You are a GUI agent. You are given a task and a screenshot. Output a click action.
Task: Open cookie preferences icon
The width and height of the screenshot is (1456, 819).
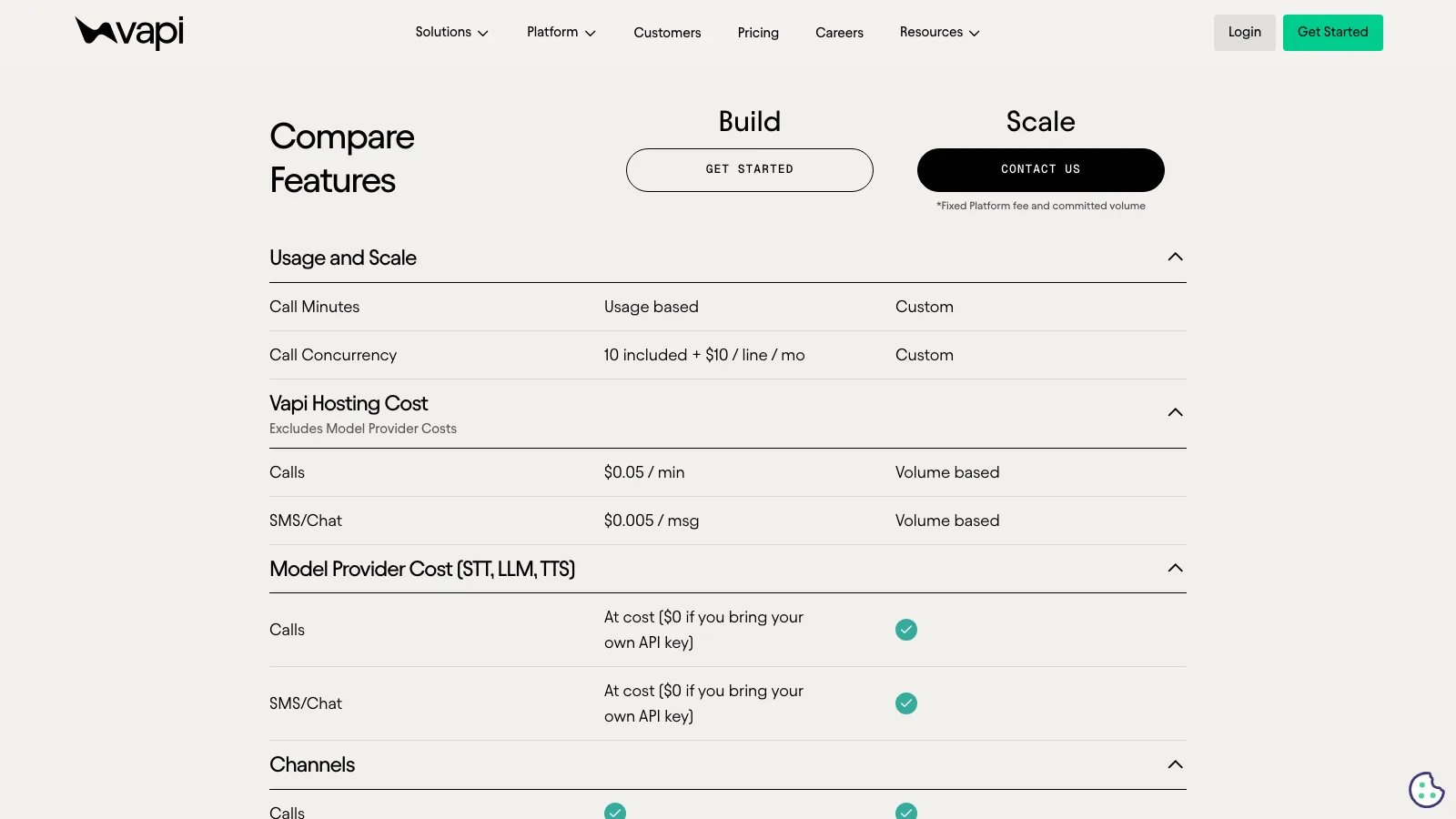1426,790
